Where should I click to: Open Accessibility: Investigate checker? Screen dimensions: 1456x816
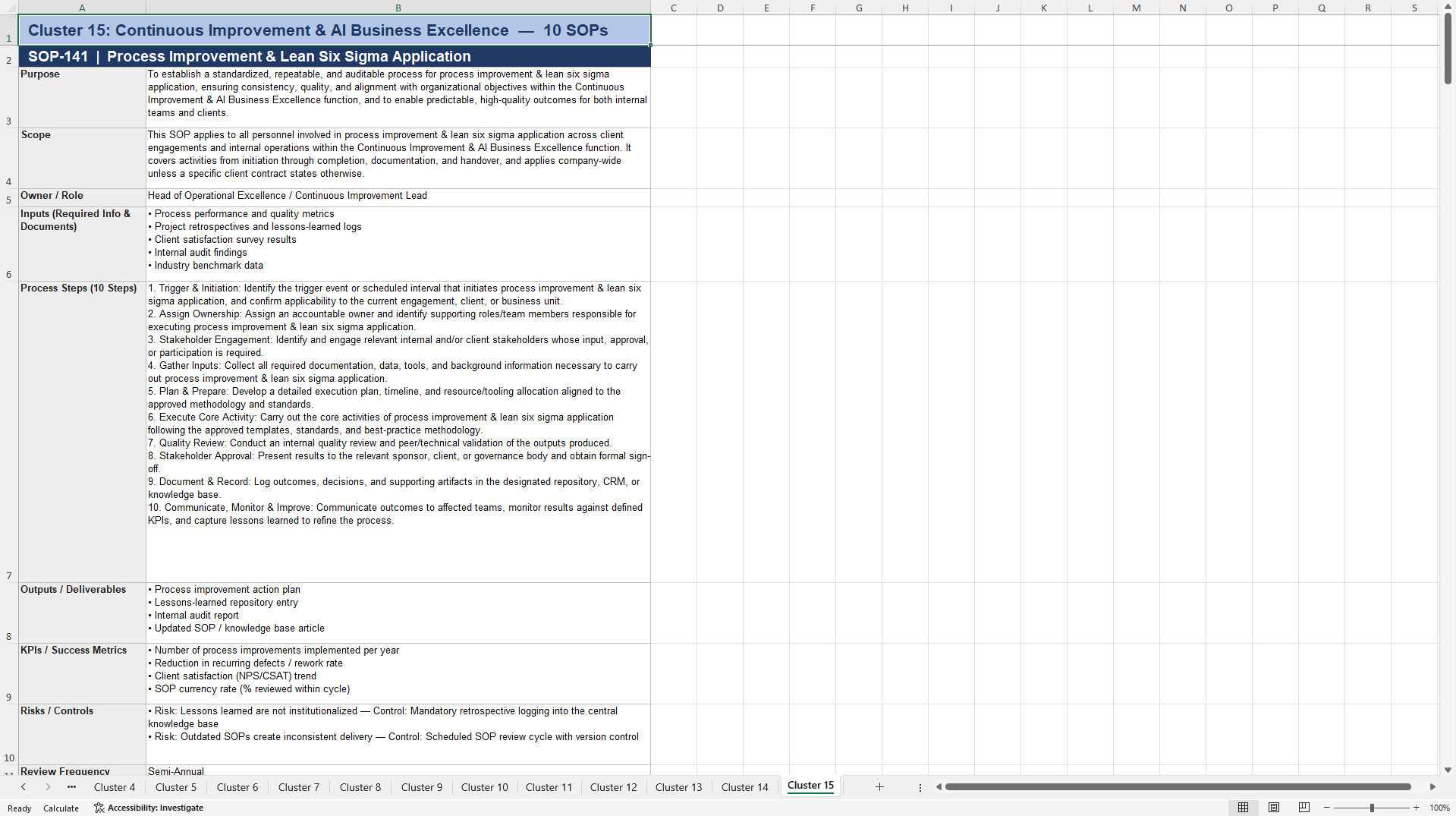[149, 808]
